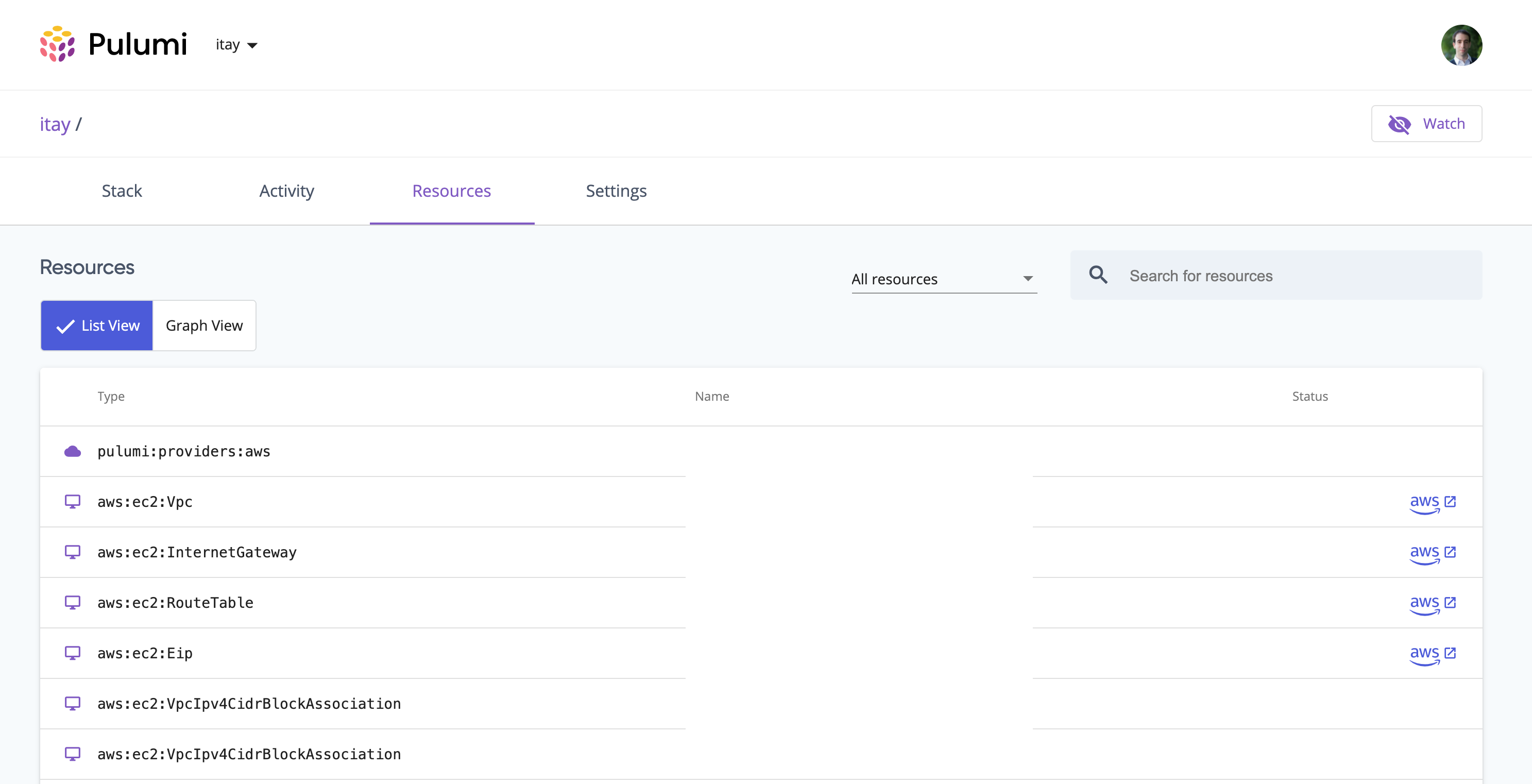Click the Watch button
The height and width of the screenshot is (784, 1532).
(1426, 124)
